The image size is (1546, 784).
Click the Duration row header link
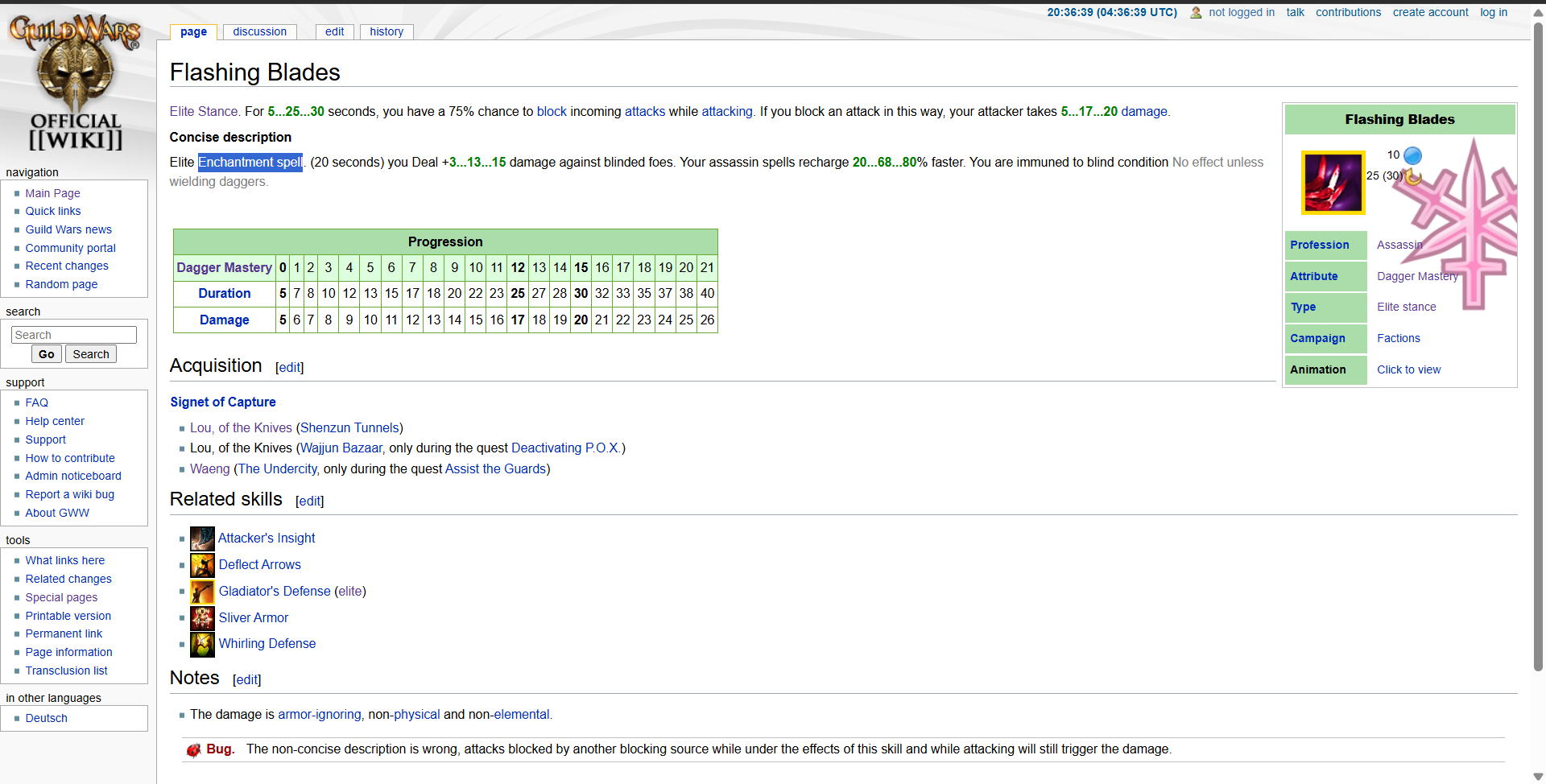pos(224,293)
